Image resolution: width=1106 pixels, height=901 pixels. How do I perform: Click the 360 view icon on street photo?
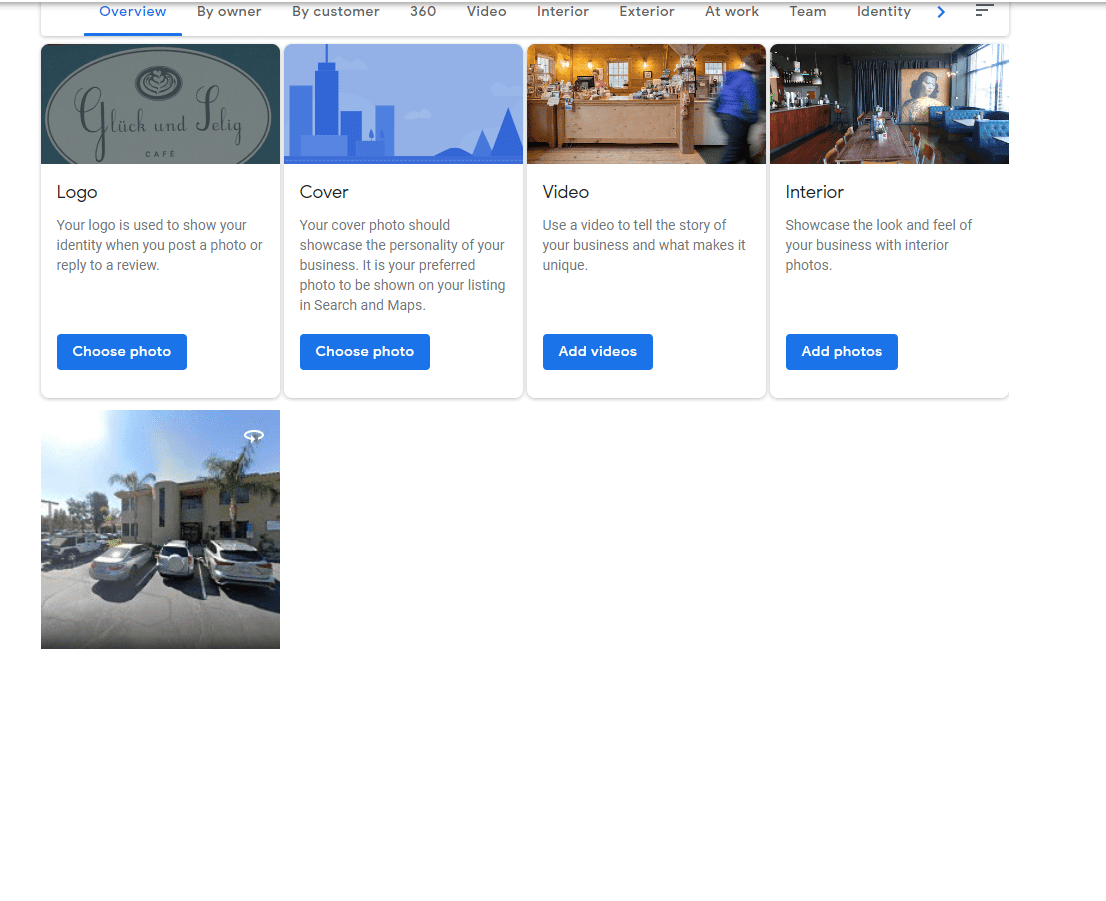click(x=254, y=436)
